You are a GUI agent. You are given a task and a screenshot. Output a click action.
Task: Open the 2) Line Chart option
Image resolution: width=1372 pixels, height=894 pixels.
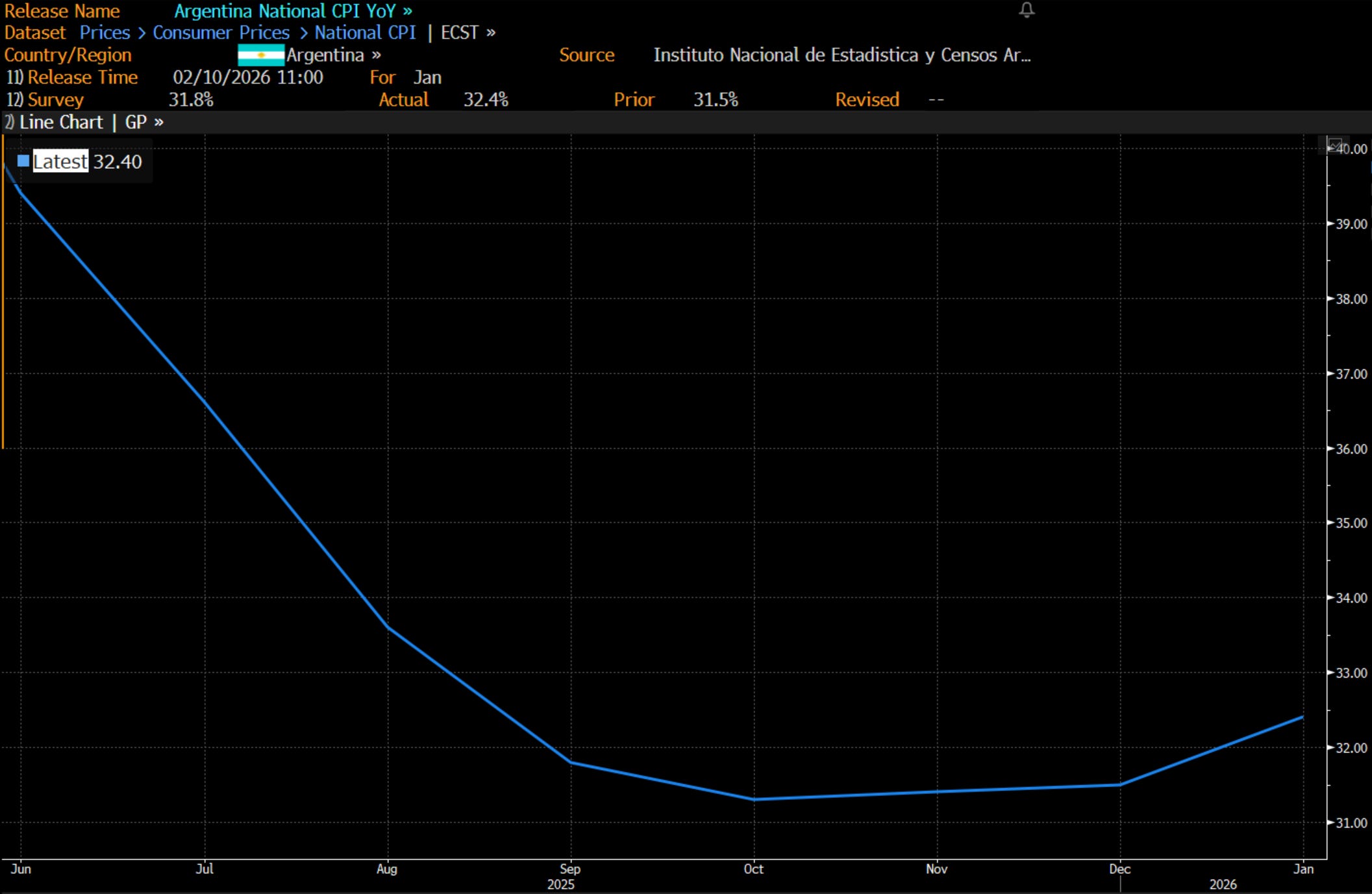pyautogui.click(x=54, y=122)
